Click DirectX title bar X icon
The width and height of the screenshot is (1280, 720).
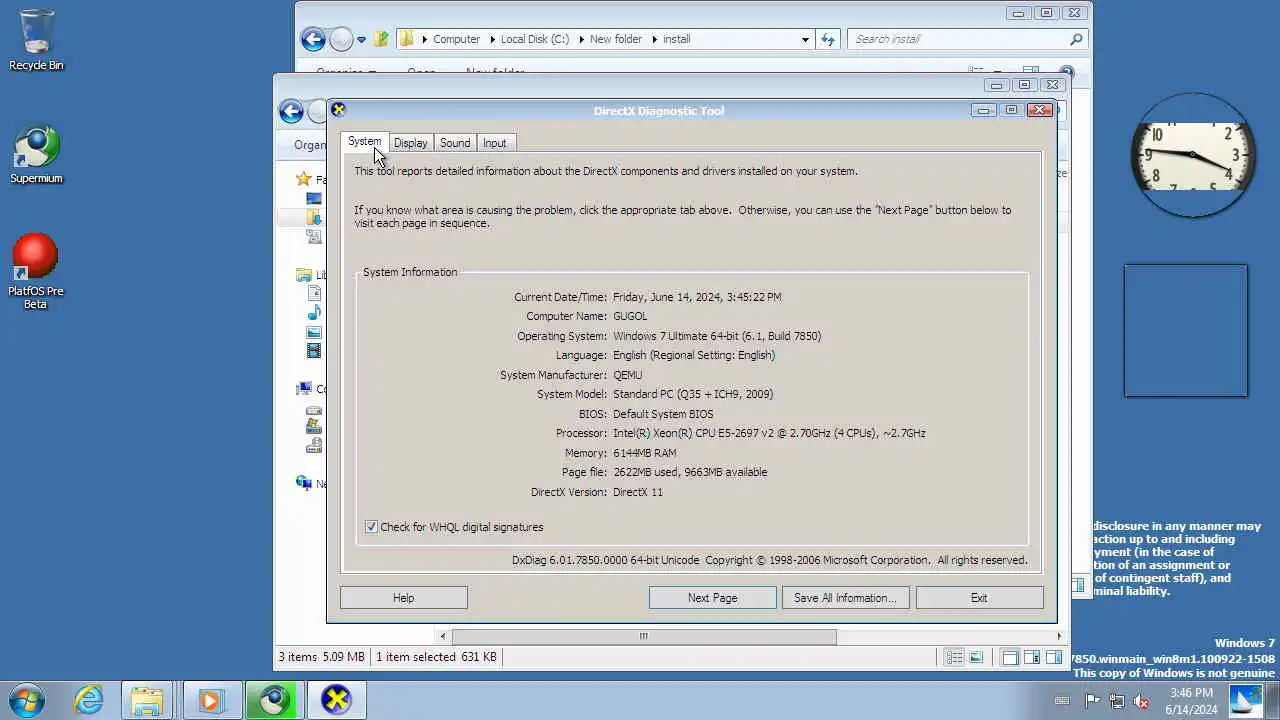pyautogui.click(x=339, y=110)
